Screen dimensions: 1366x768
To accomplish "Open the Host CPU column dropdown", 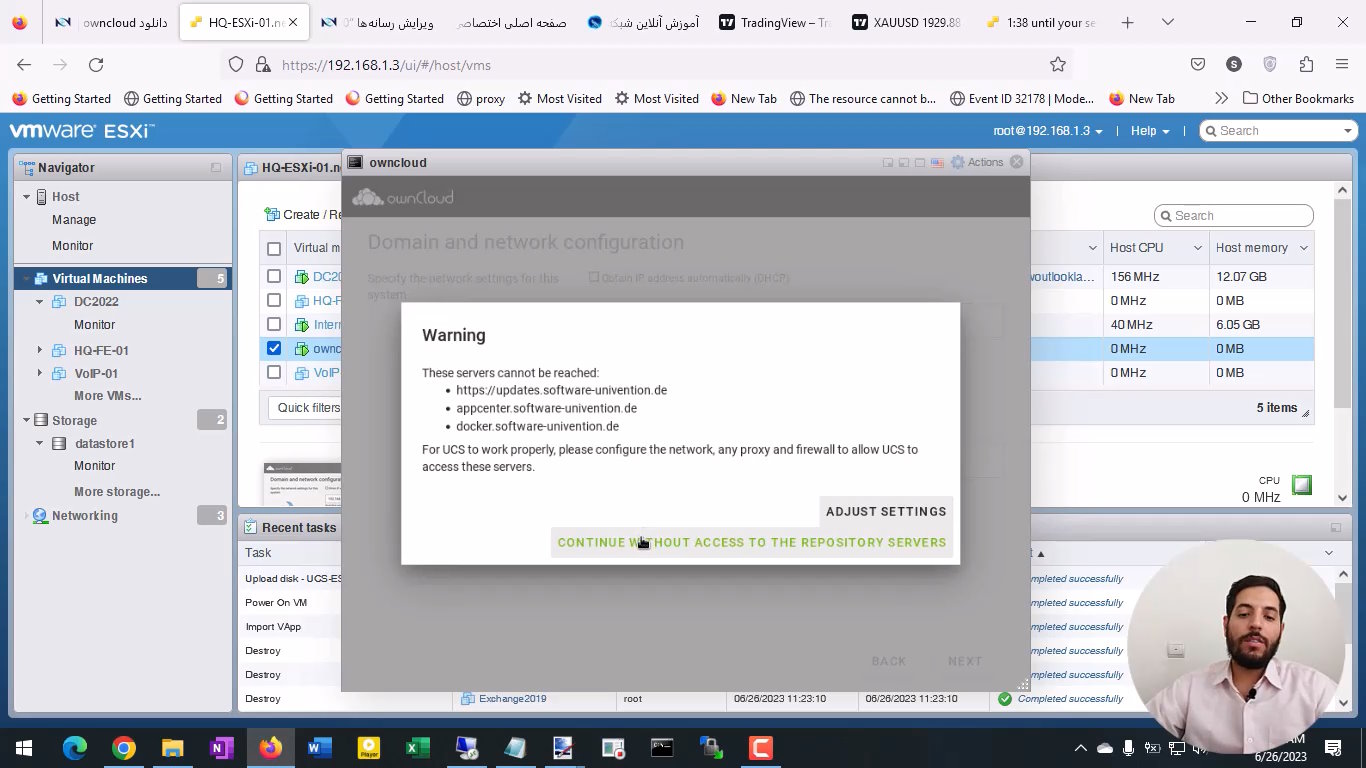I will click(x=1197, y=248).
